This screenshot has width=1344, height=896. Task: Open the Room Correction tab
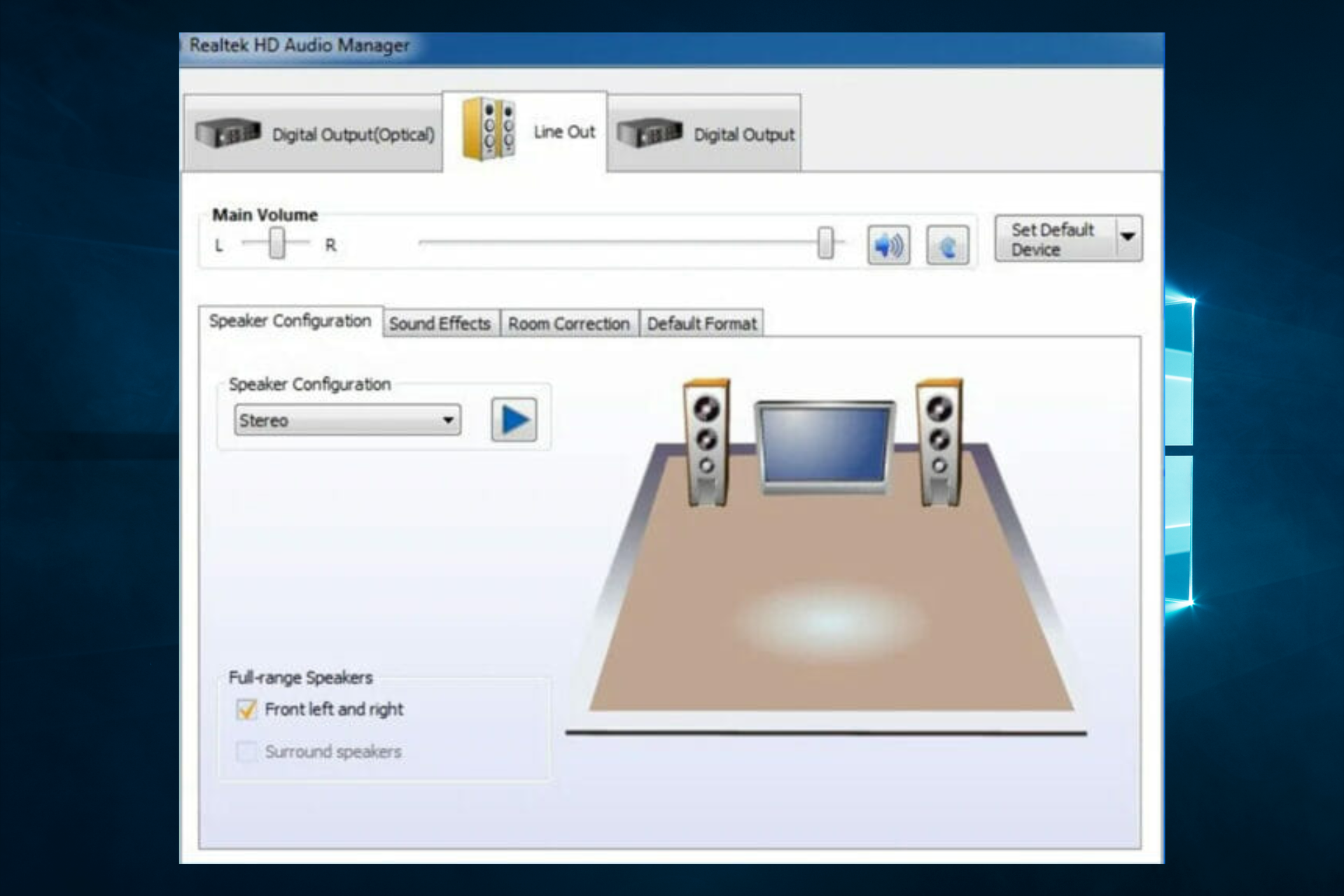tap(568, 323)
